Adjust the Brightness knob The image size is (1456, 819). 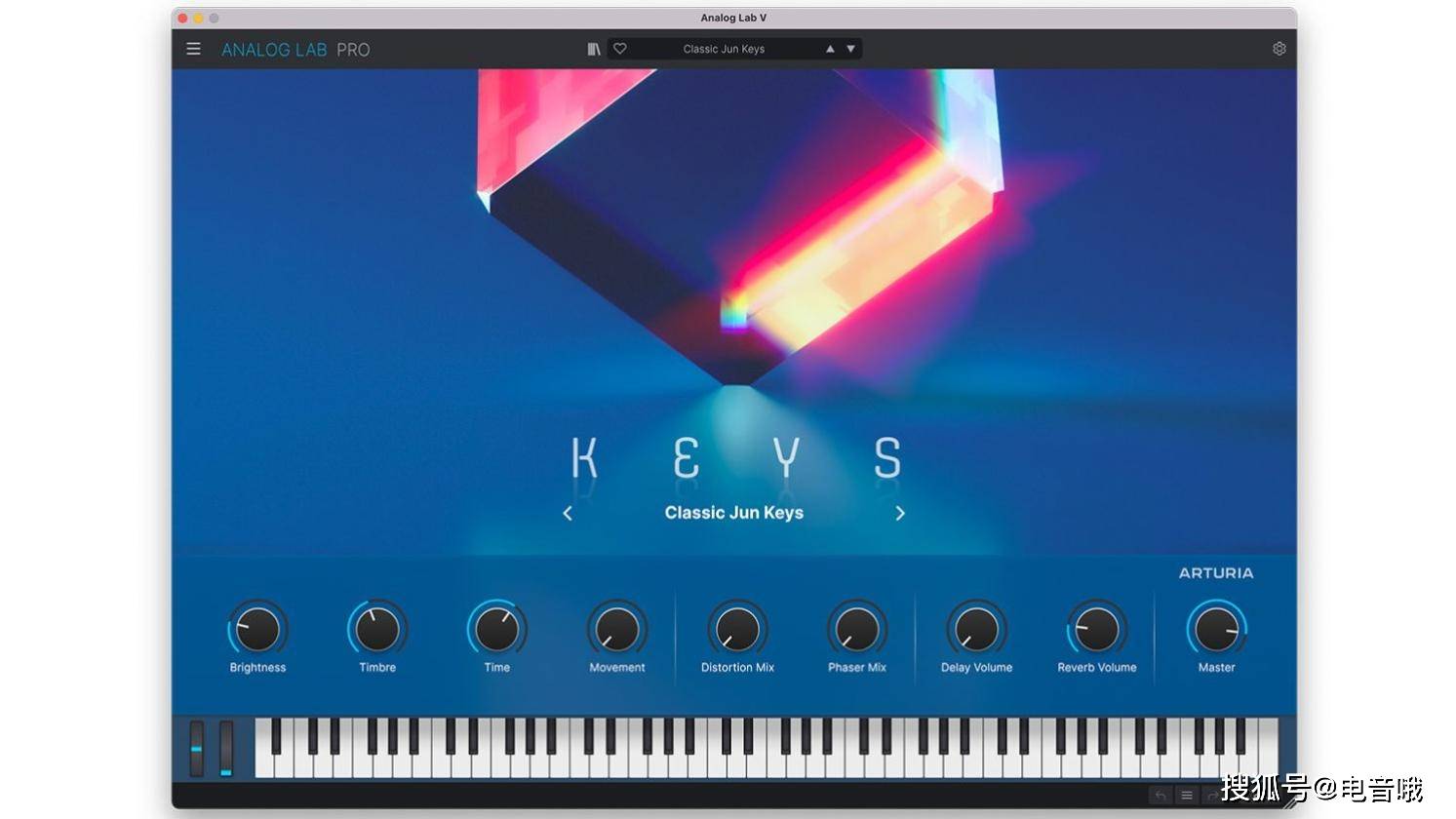point(257,629)
